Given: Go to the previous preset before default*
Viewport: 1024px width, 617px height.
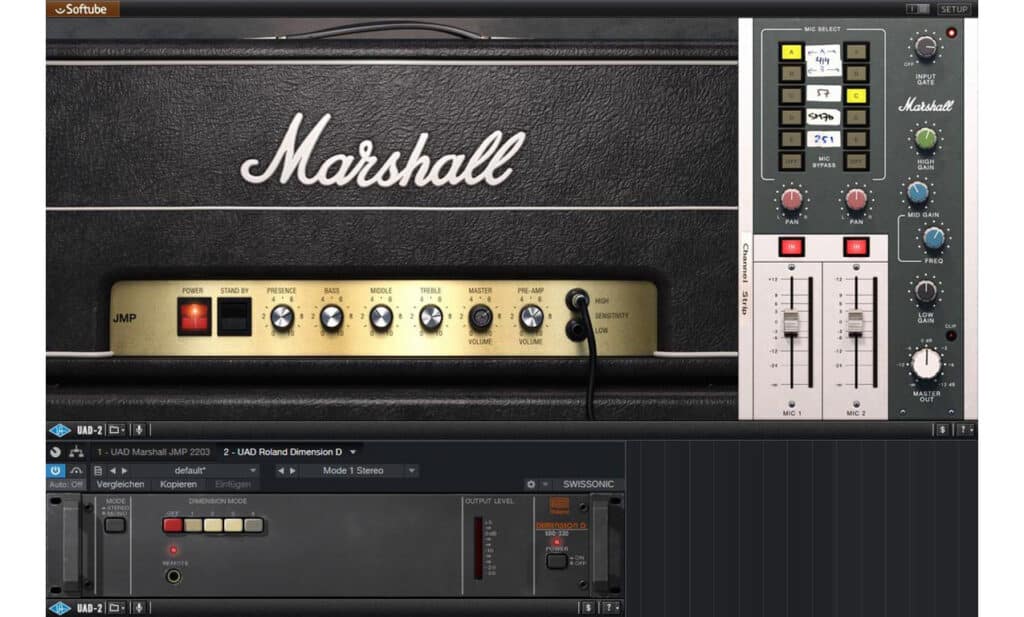Looking at the screenshot, I should (112, 471).
